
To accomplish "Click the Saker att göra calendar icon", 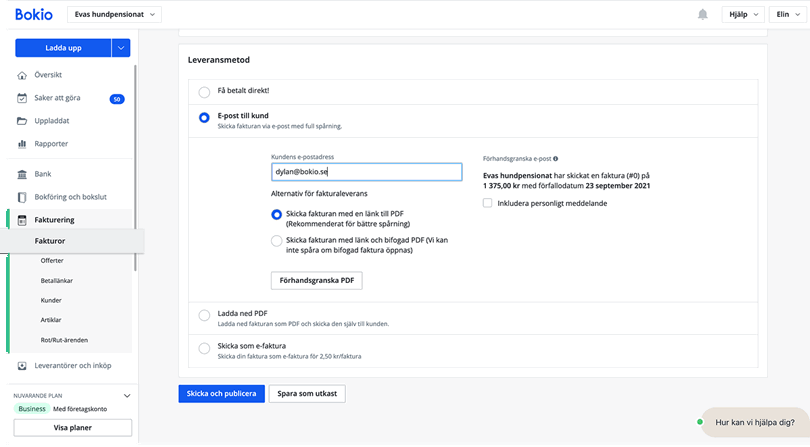I will (22, 98).
